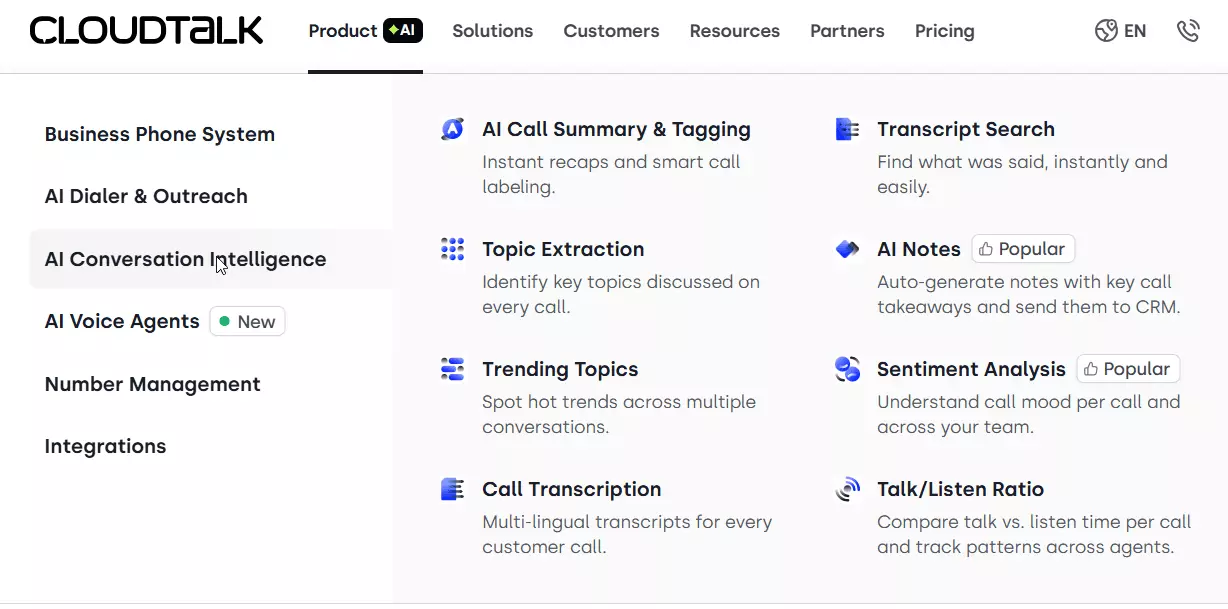The height and width of the screenshot is (609, 1228).
Task: Open the Talk/Listen Ratio link
Action: point(960,489)
